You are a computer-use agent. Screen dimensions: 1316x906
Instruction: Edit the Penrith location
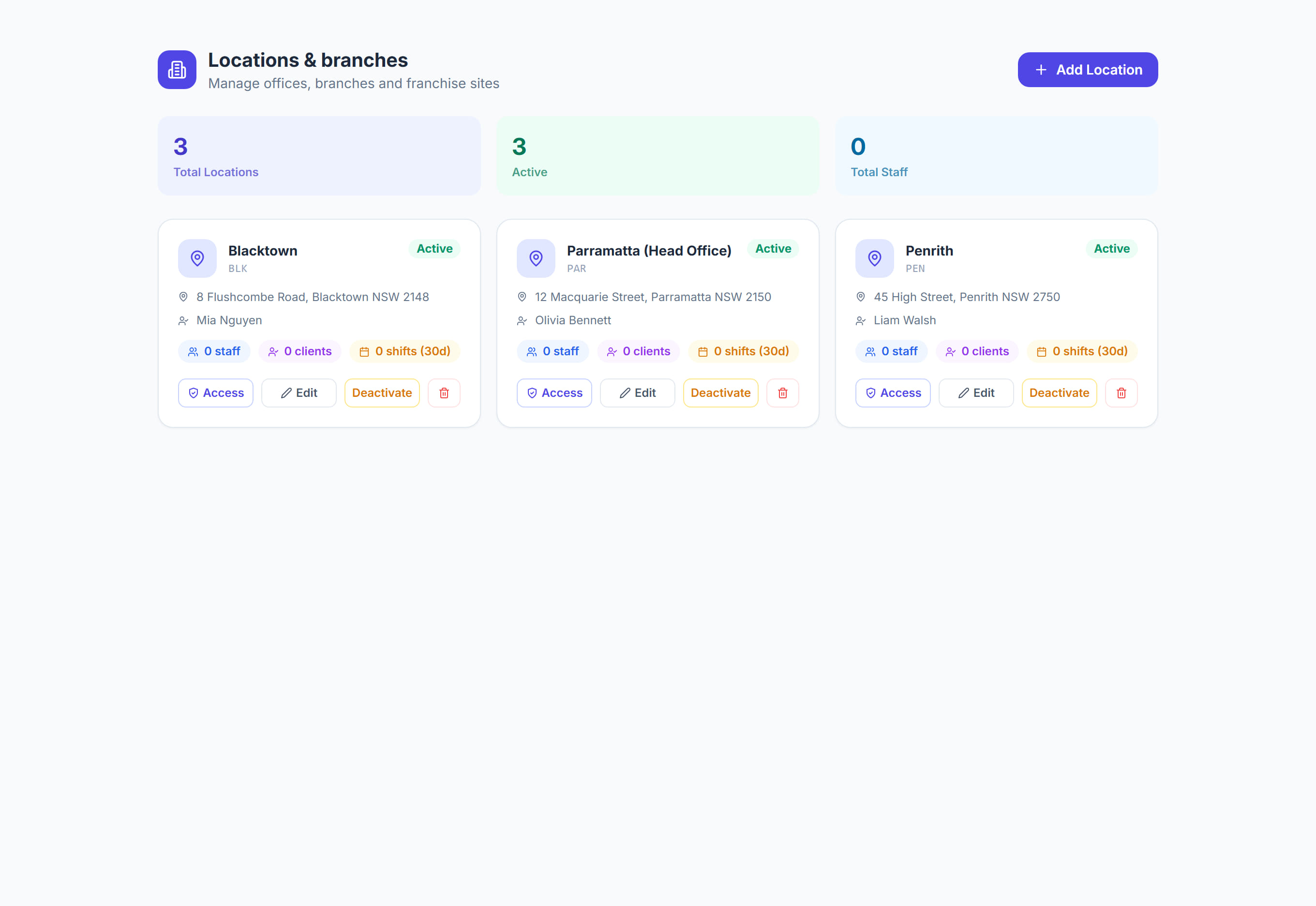point(976,393)
